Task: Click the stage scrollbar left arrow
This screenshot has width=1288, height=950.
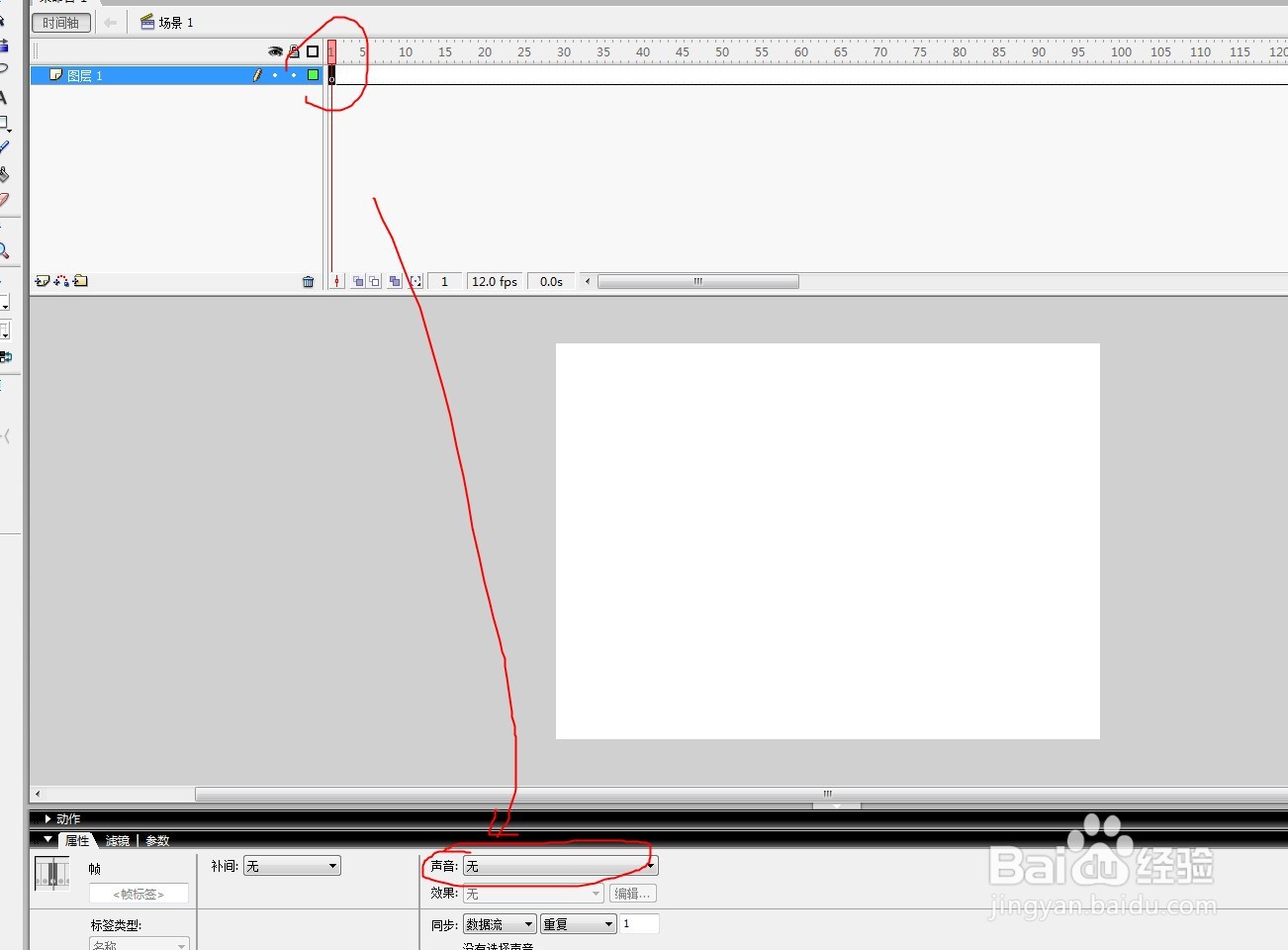Action: (38, 794)
